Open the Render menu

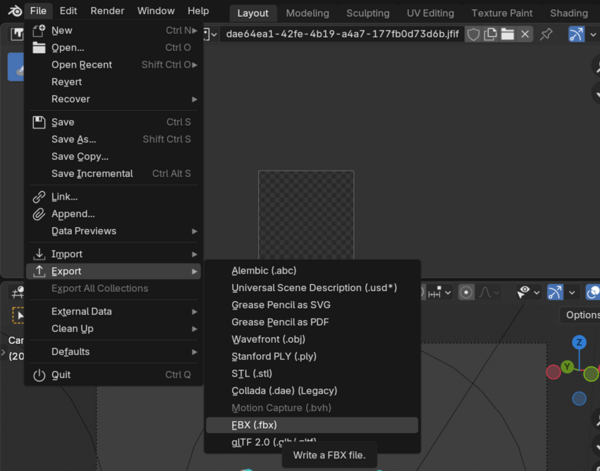107,11
